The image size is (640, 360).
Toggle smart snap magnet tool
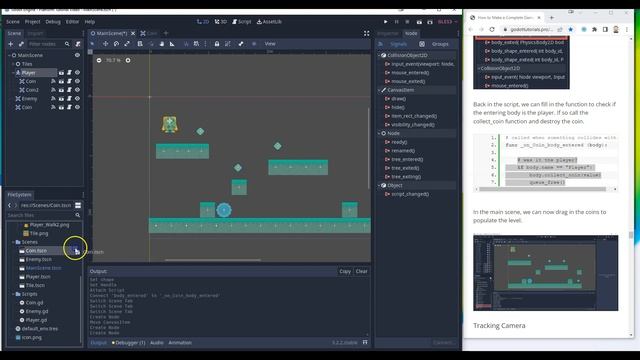(186, 44)
